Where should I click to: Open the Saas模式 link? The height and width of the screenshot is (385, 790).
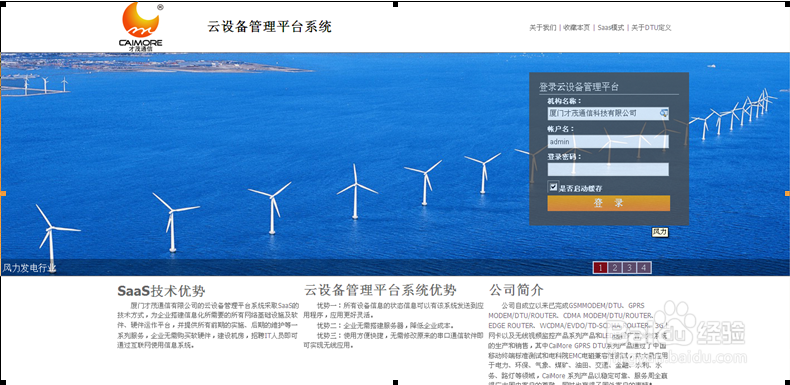pos(611,28)
